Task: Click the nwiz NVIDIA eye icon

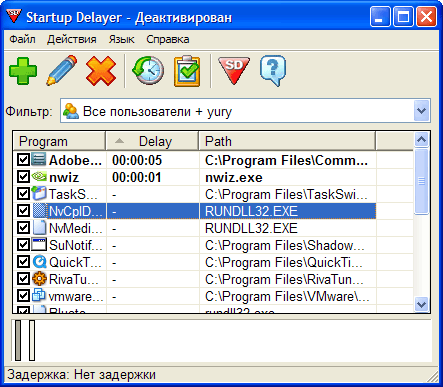Action: pos(39,176)
